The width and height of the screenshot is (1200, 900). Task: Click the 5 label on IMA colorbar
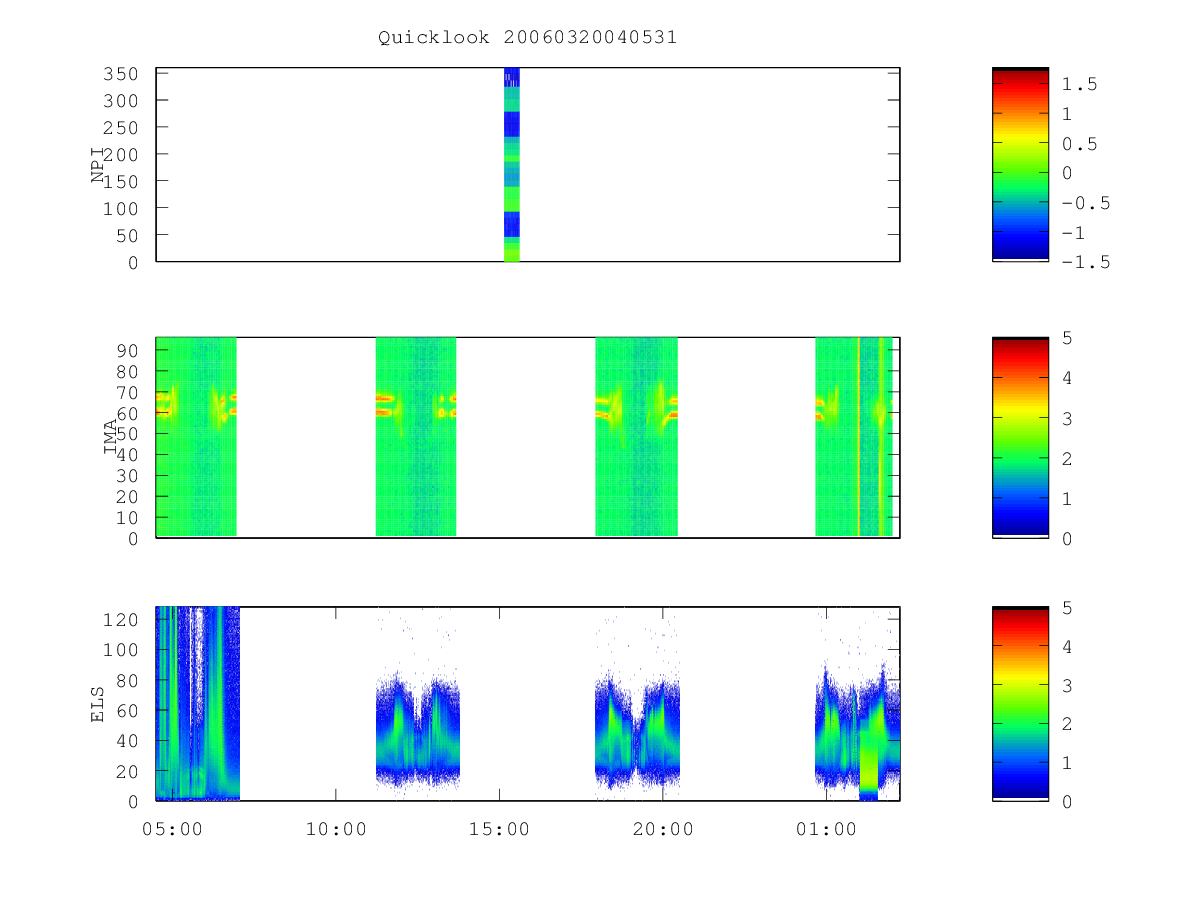pyautogui.click(x=1067, y=338)
